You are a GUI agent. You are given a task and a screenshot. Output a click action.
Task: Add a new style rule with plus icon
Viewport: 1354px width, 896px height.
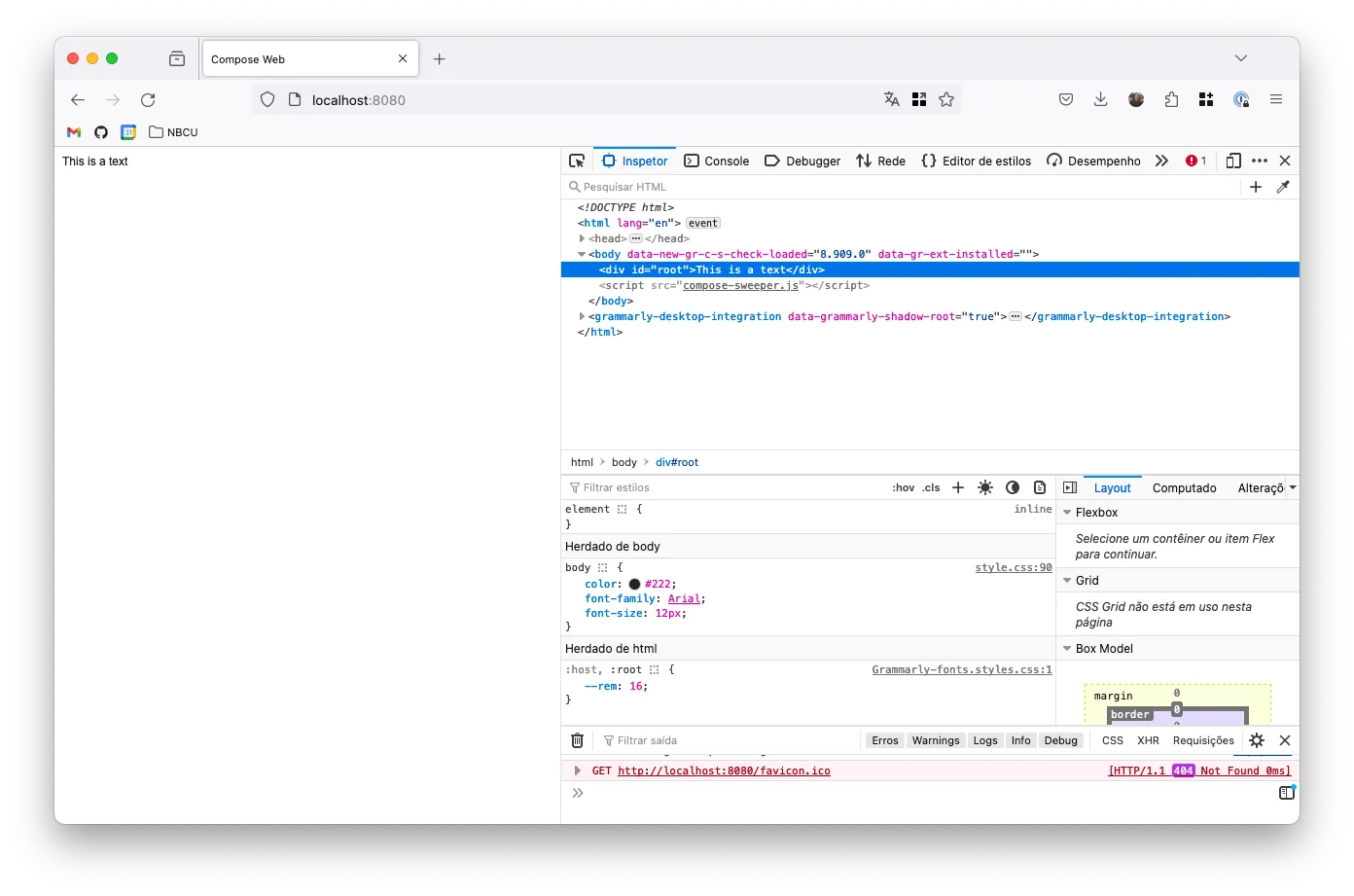click(958, 487)
